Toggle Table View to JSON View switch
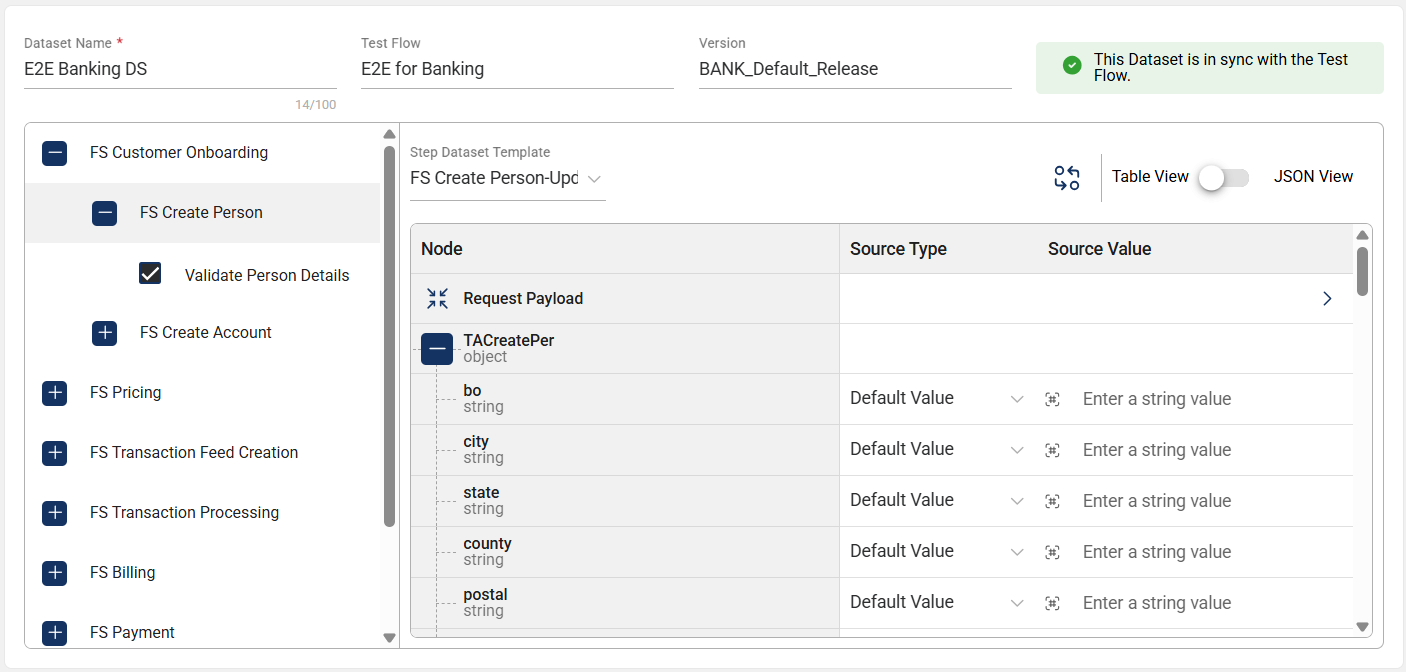Image resolution: width=1406 pixels, height=672 pixels. click(x=1224, y=177)
